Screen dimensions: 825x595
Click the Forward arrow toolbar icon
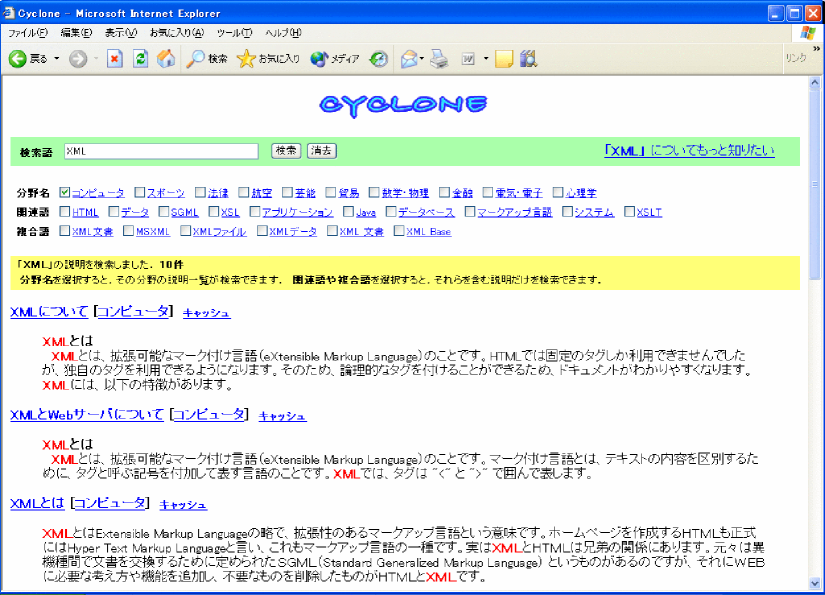coord(78,59)
